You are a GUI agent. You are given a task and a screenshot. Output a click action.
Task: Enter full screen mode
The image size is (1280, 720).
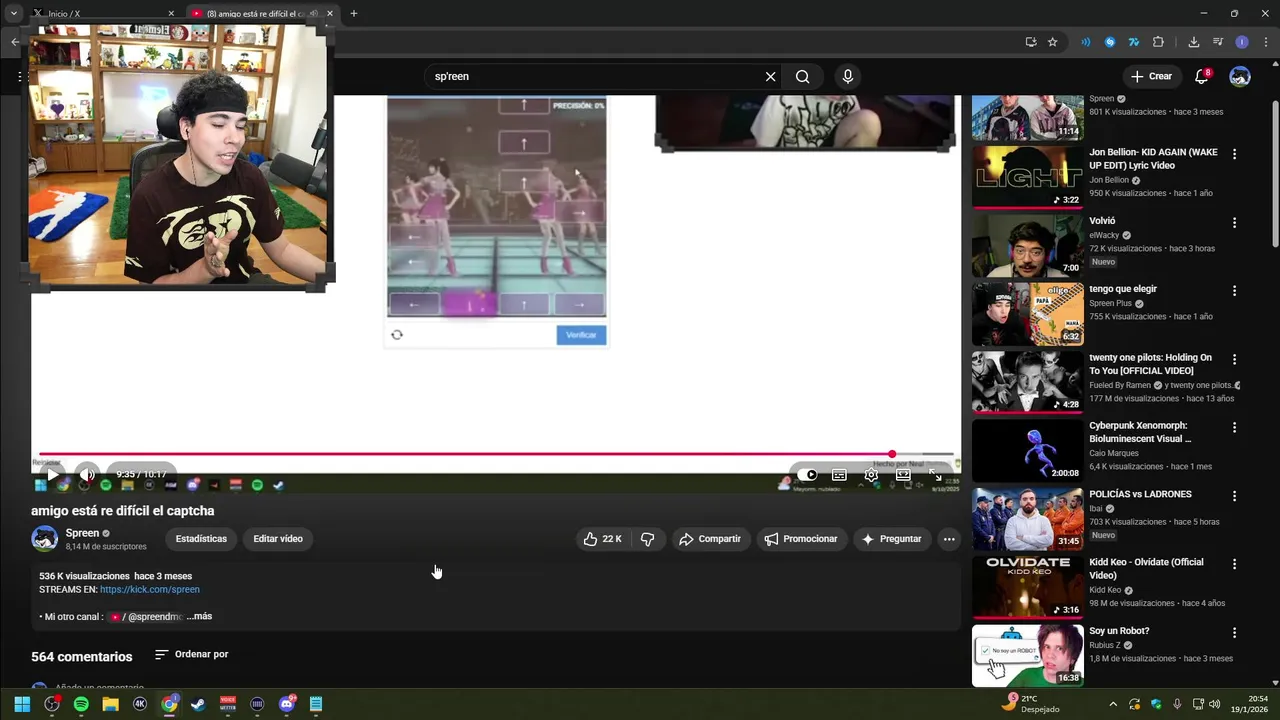(x=935, y=475)
